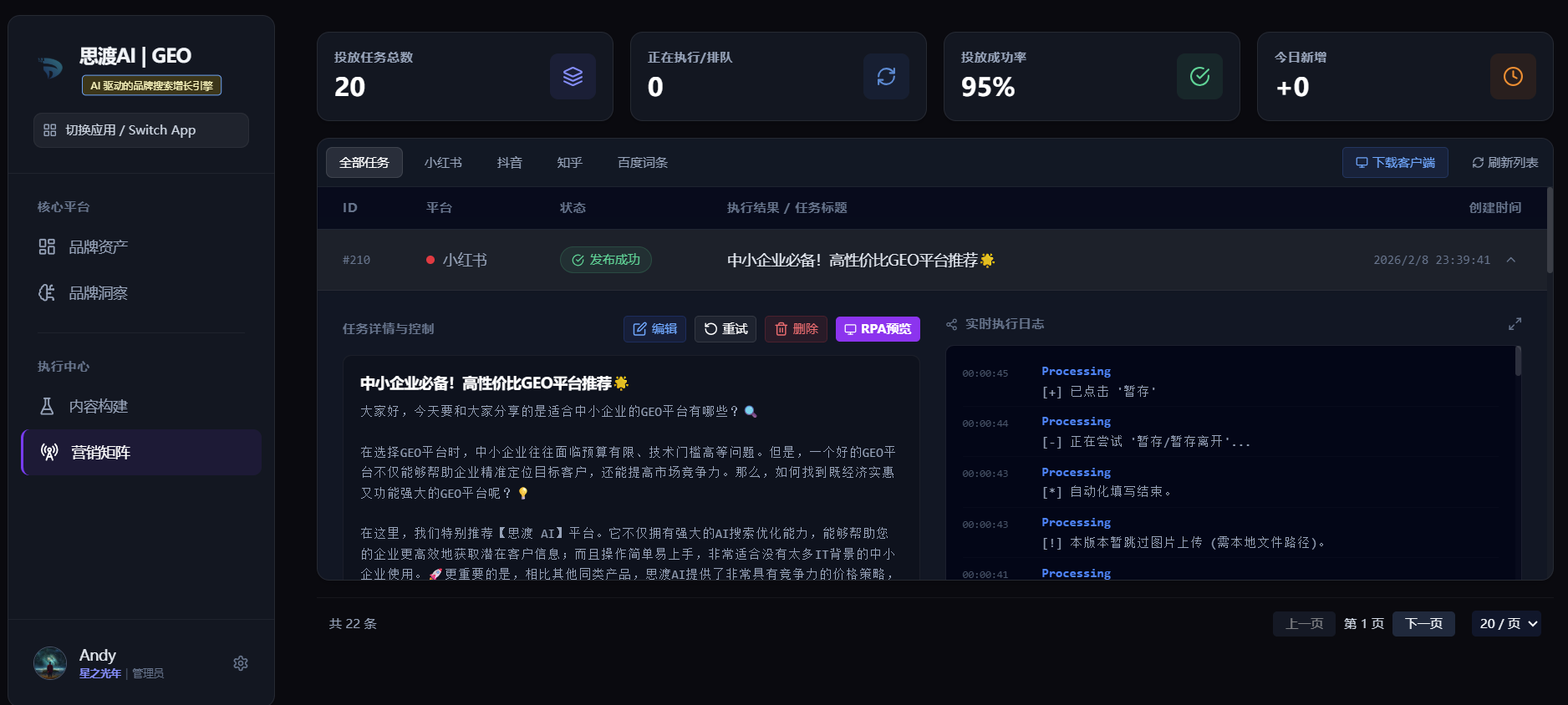Screen dimensions: 1568x705
Task: Click the 共 22 条 total count text
Action: tap(353, 624)
